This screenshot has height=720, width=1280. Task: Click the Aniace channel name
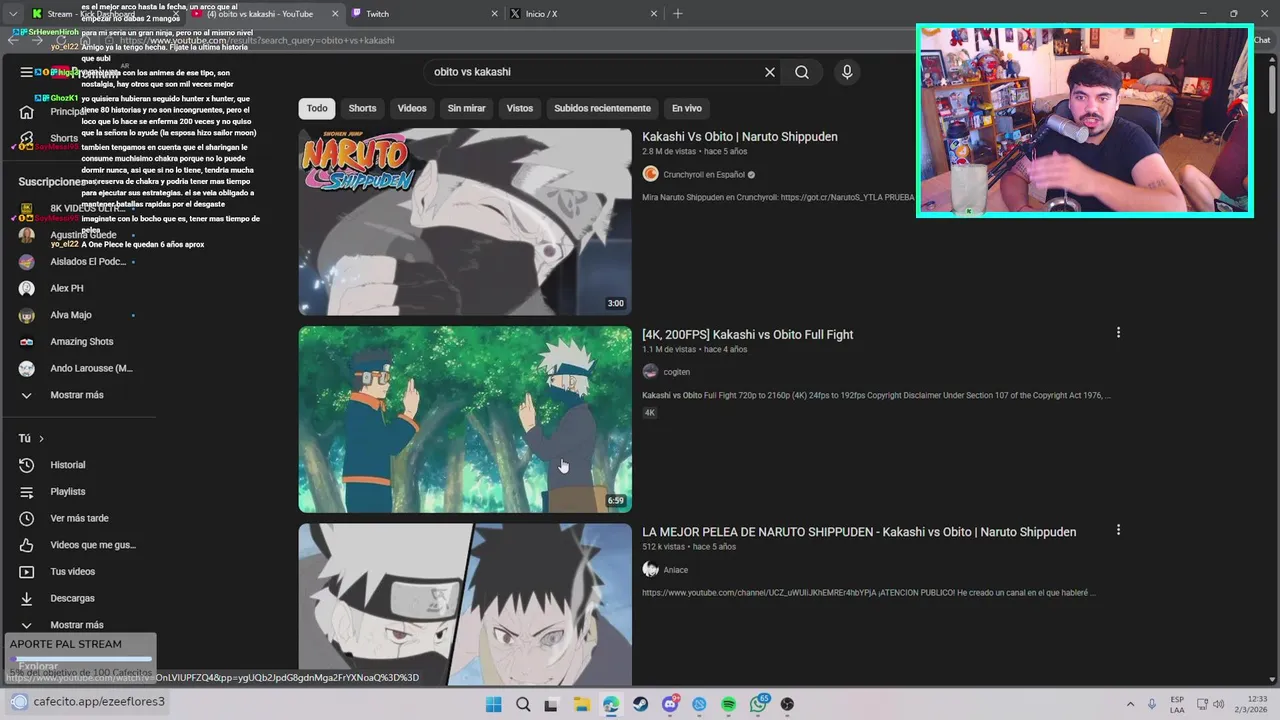tap(676, 570)
